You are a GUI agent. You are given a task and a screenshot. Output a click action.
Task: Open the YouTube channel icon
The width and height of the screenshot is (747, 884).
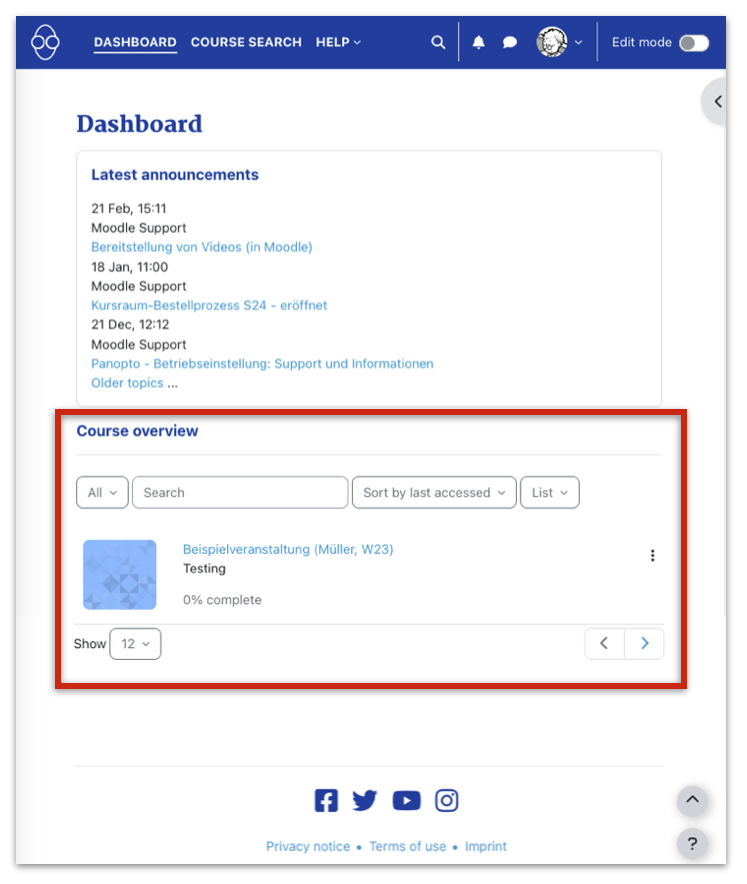[406, 800]
